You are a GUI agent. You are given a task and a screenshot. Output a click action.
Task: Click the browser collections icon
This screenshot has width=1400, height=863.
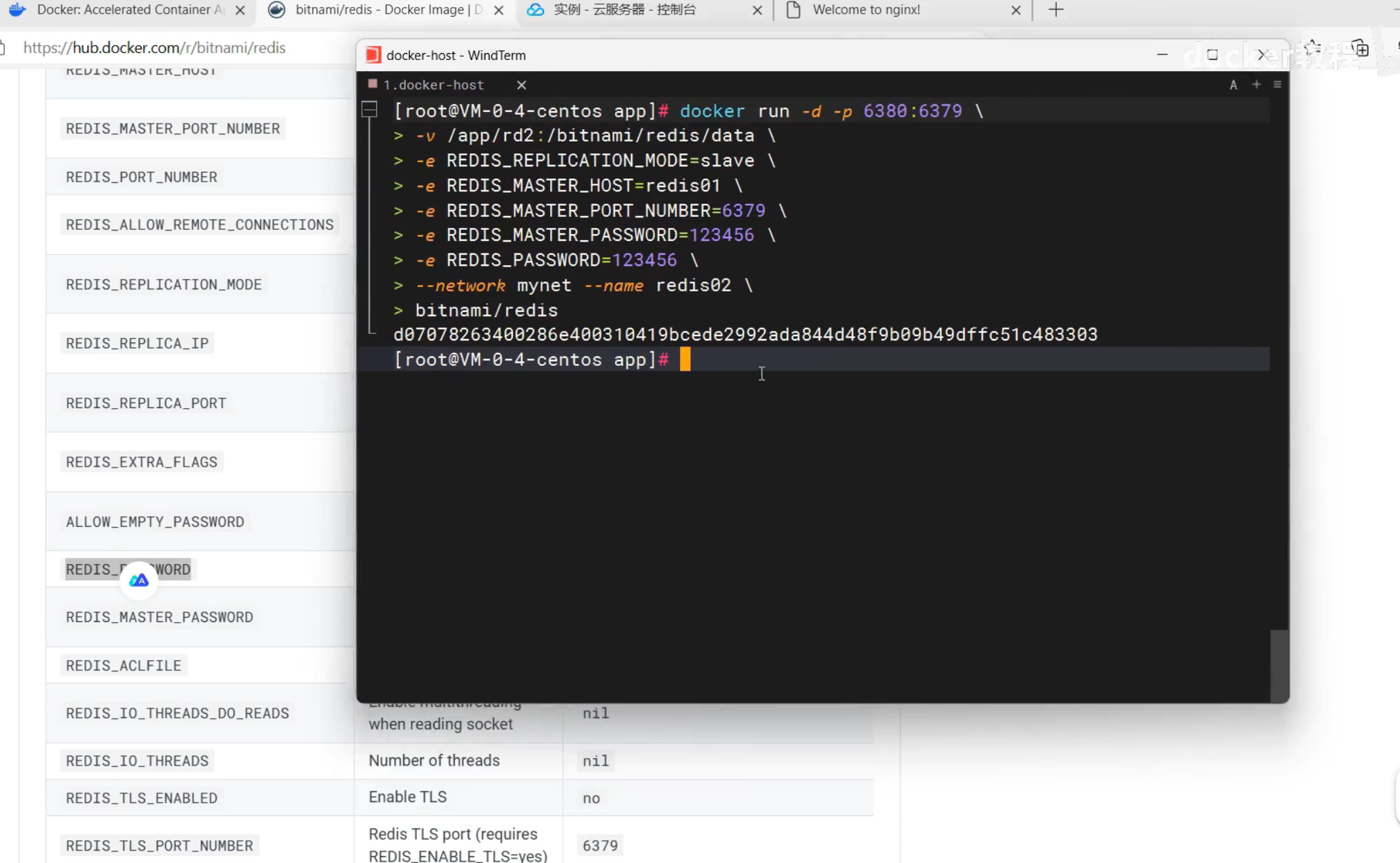coord(1360,48)
